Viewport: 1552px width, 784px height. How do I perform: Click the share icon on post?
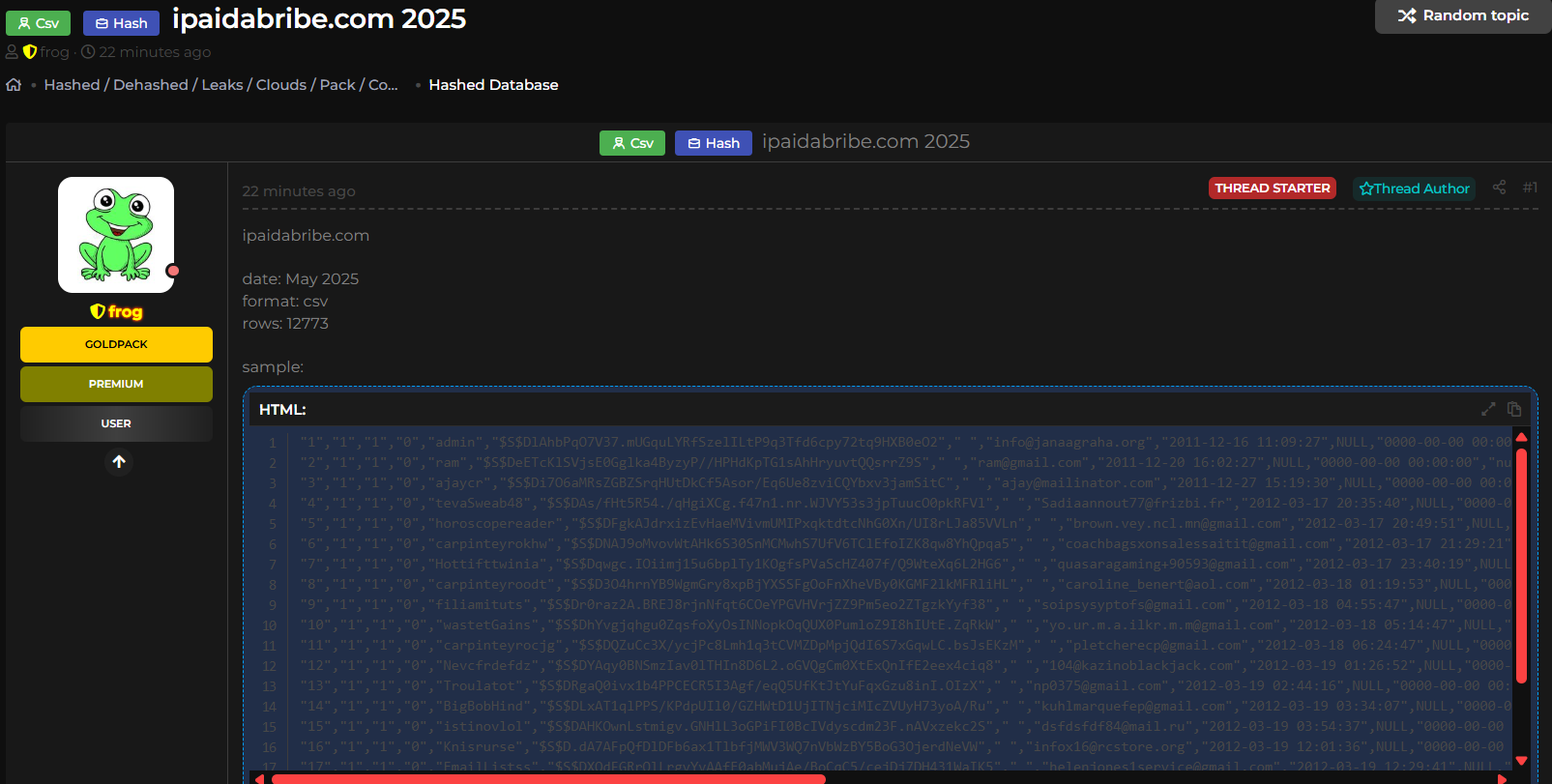[x=1499, y=188]
